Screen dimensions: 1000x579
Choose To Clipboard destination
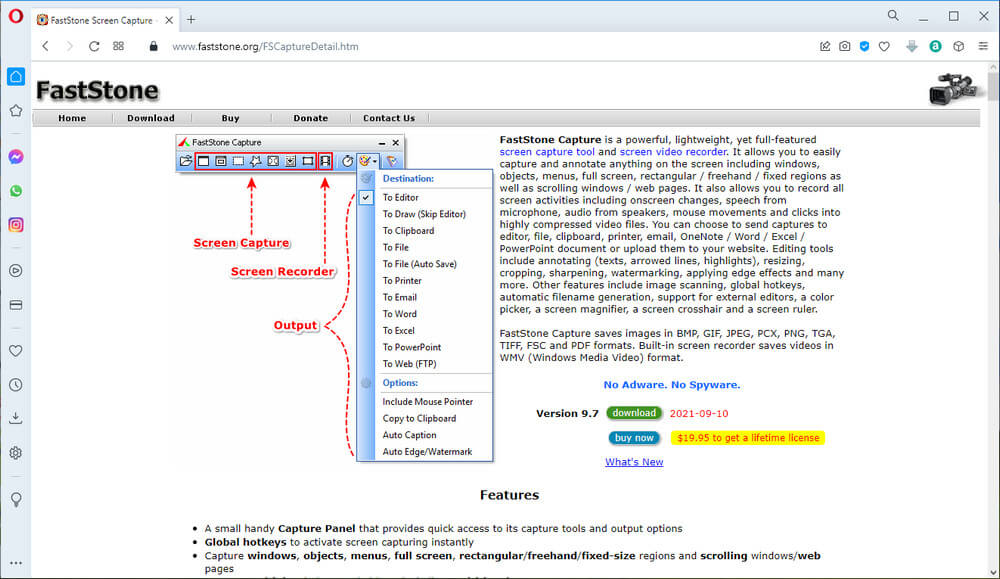click(408, 231)
